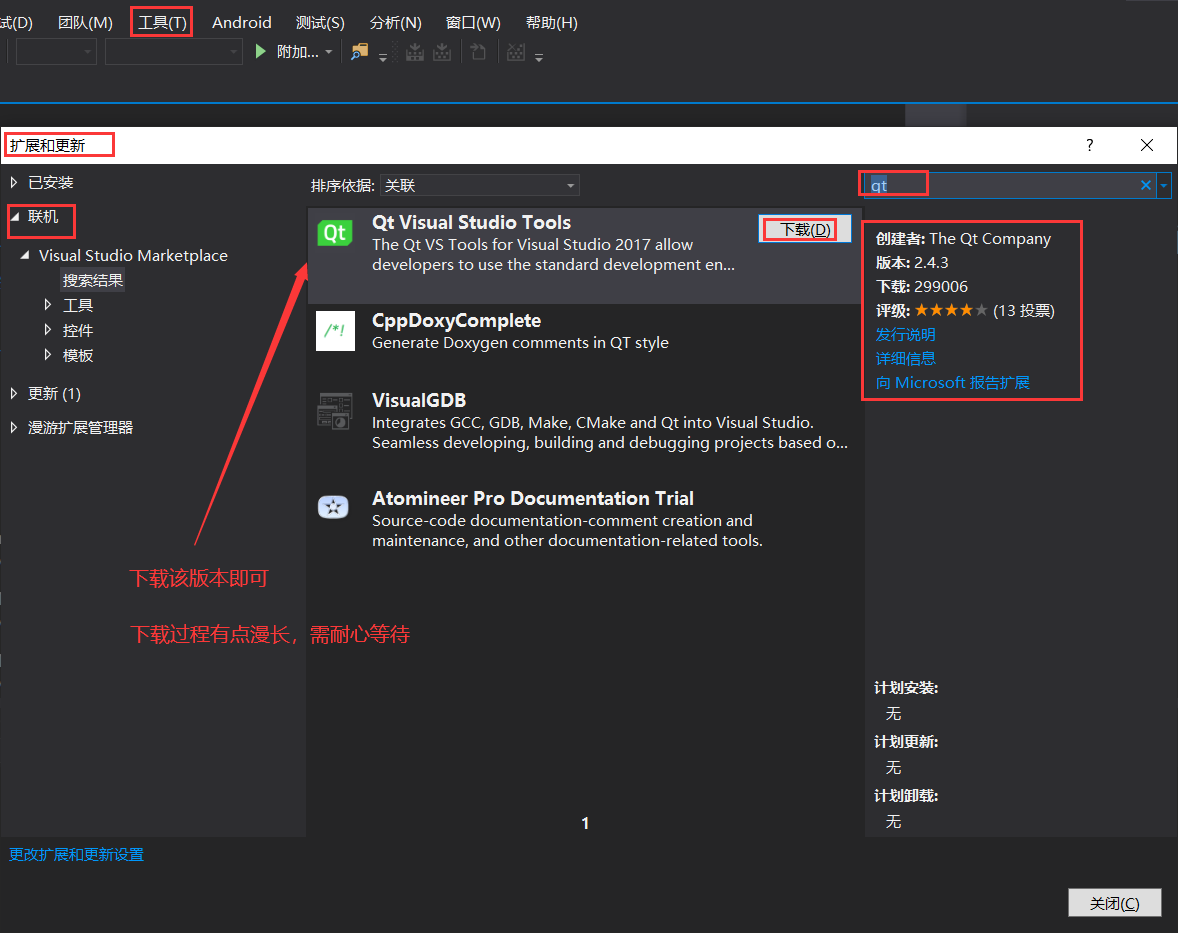Open the 窗口(W) menu
The height and width of the screenshot is (933, 1178).
473,23
